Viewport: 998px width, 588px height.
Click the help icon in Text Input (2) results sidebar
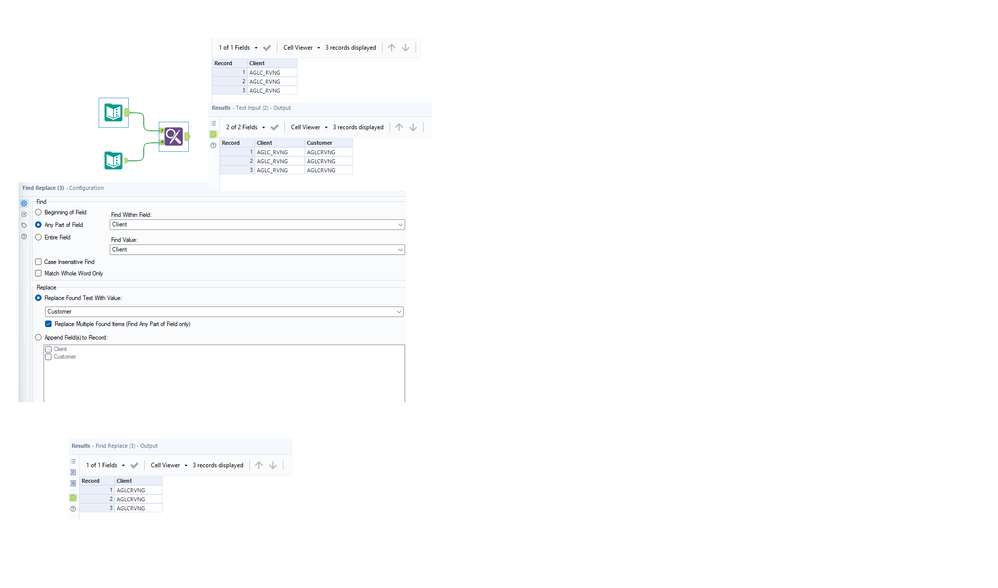pos(213,145)
